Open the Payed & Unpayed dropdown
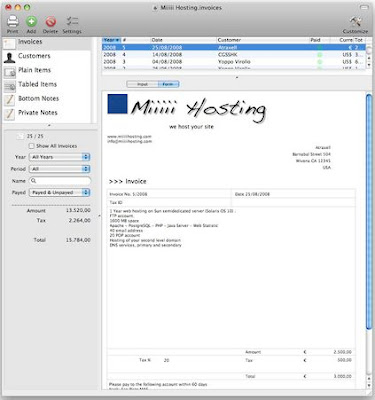Image resolution: width=375 pixels, height=400 pixels. (x=59, y=193)
